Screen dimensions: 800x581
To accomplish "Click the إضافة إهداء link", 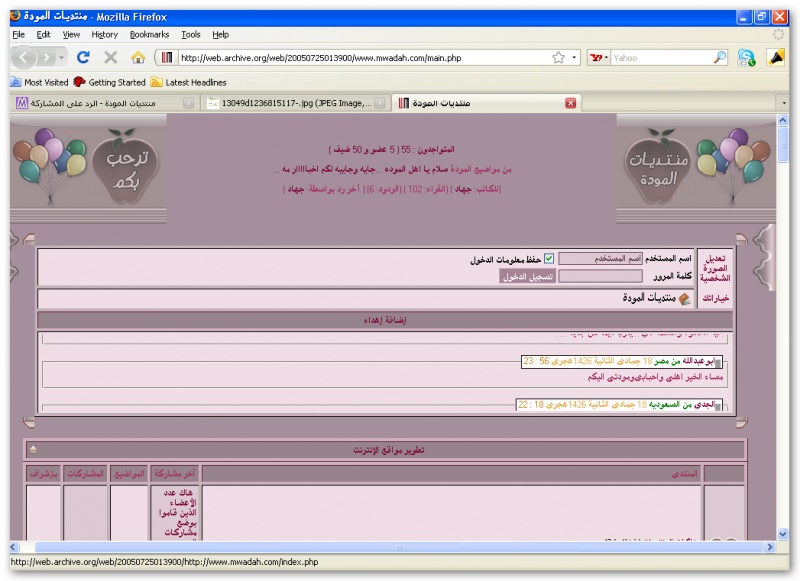I will point(385,320).
